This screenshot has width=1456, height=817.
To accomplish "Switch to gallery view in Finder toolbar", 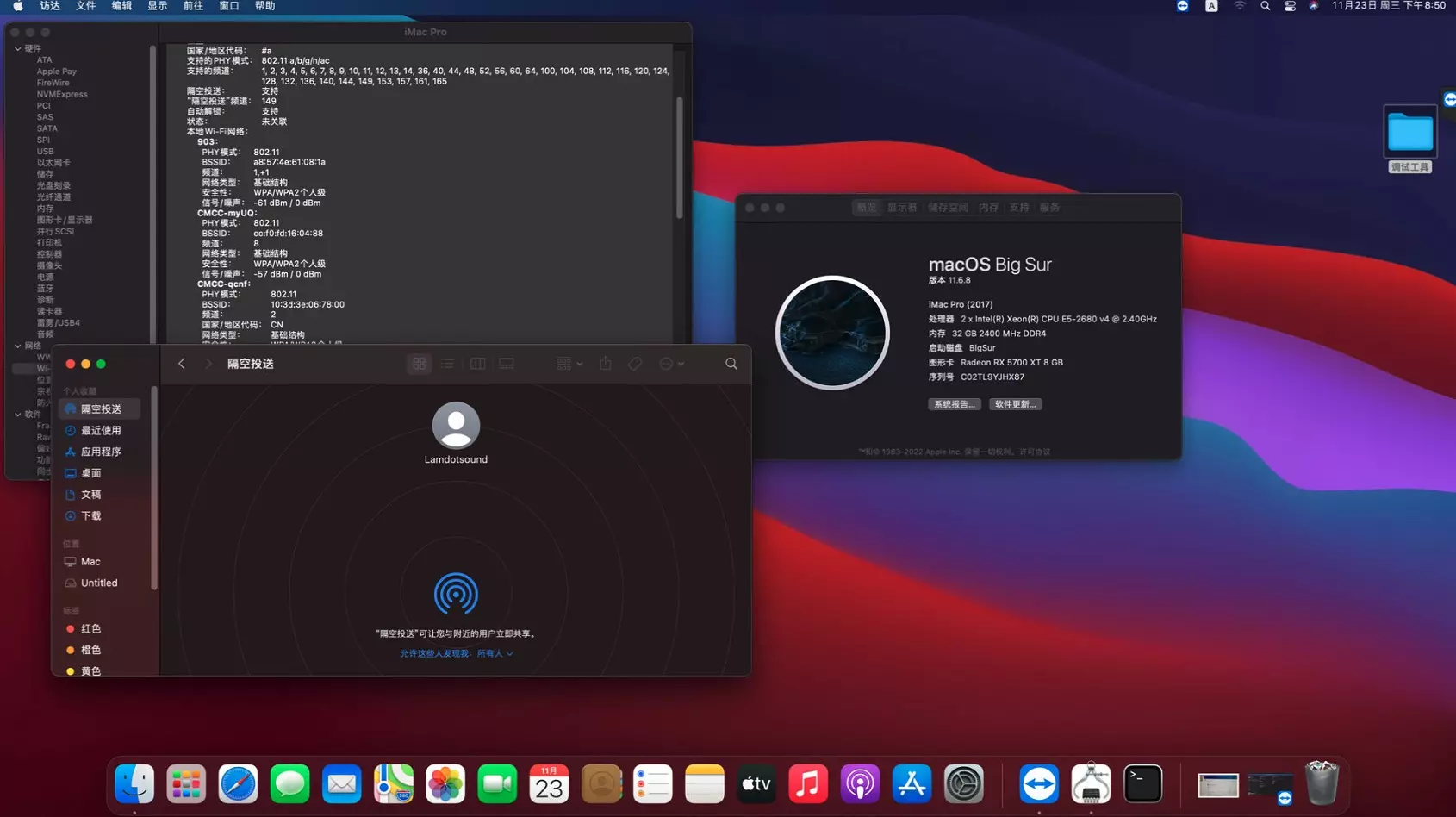I will [507, 363].
